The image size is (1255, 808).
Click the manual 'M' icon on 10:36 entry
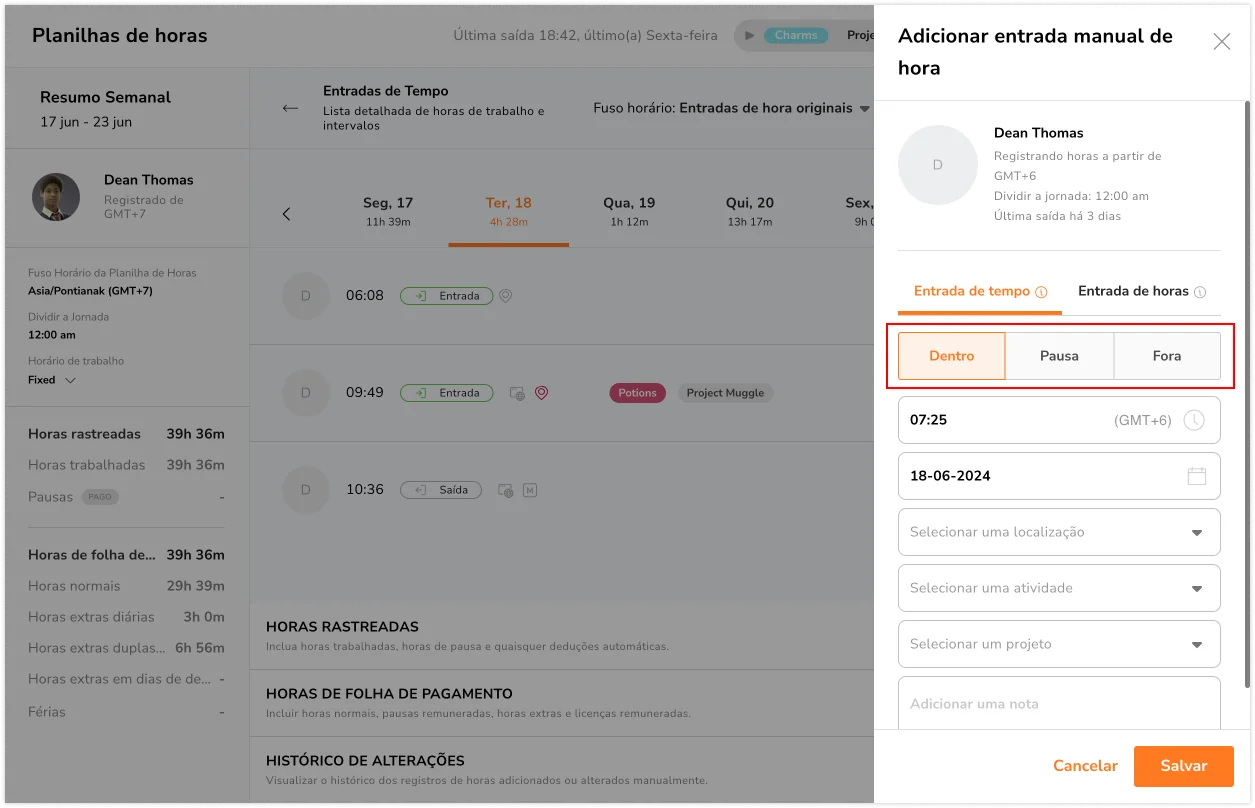coord(530,490)
